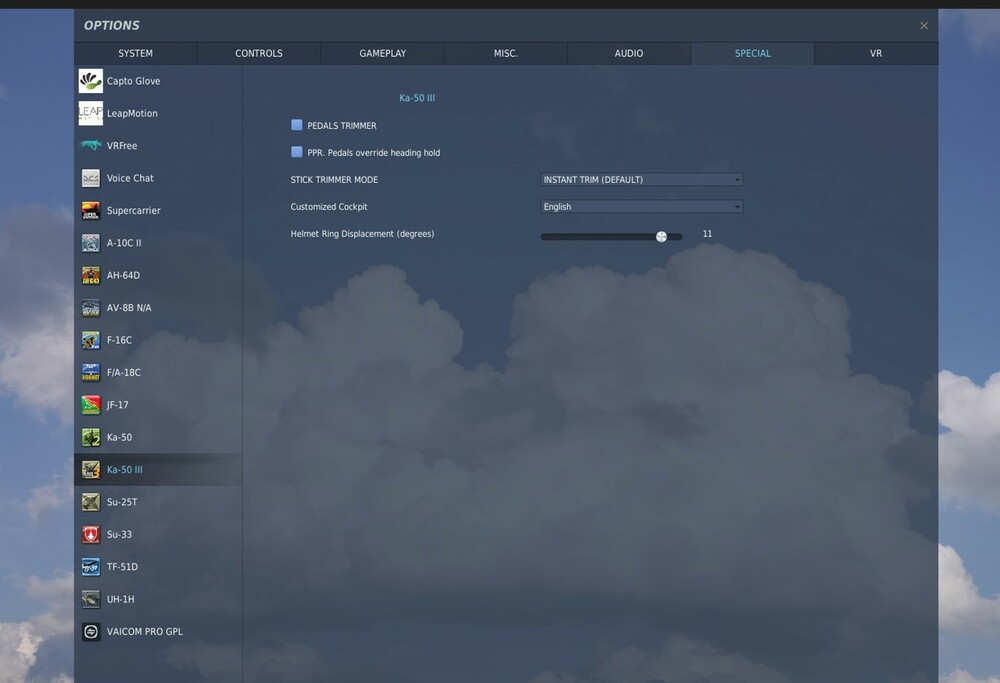Select the TF-51D module entry
The image size is (1000, 683).
tap(121, 566)
